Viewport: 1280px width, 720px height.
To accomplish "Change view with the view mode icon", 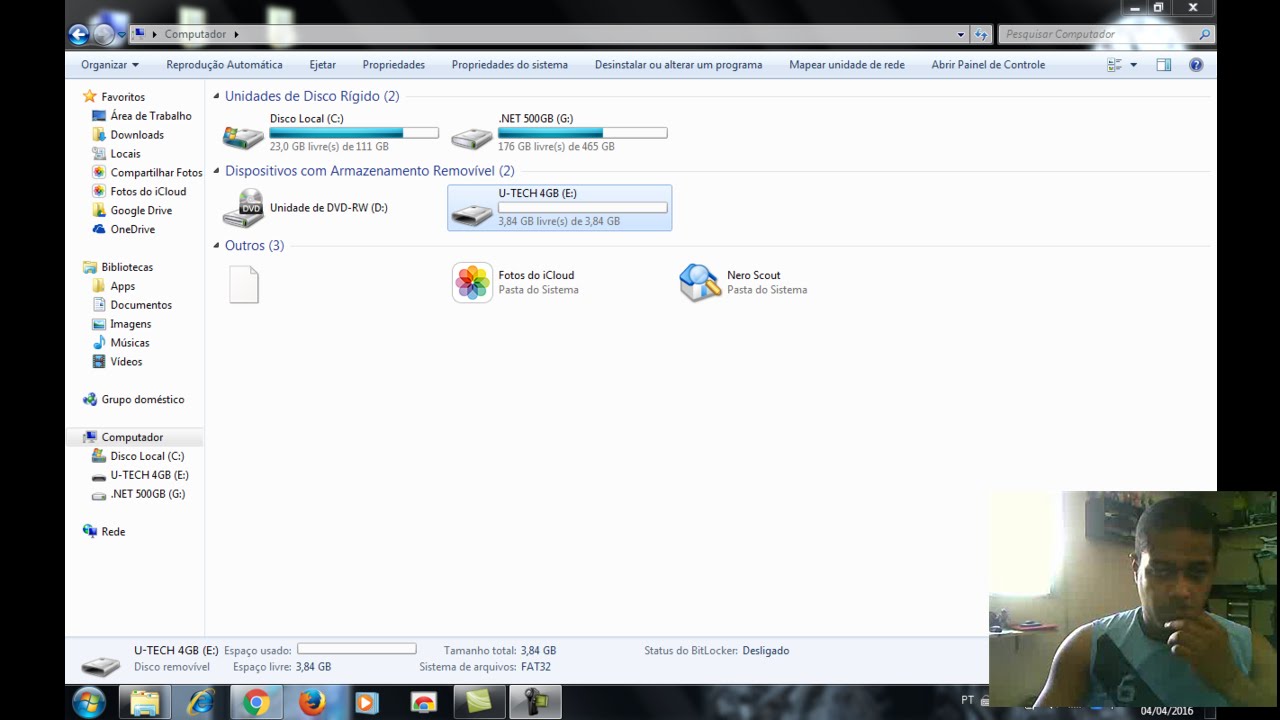I will pos(1114,65).
